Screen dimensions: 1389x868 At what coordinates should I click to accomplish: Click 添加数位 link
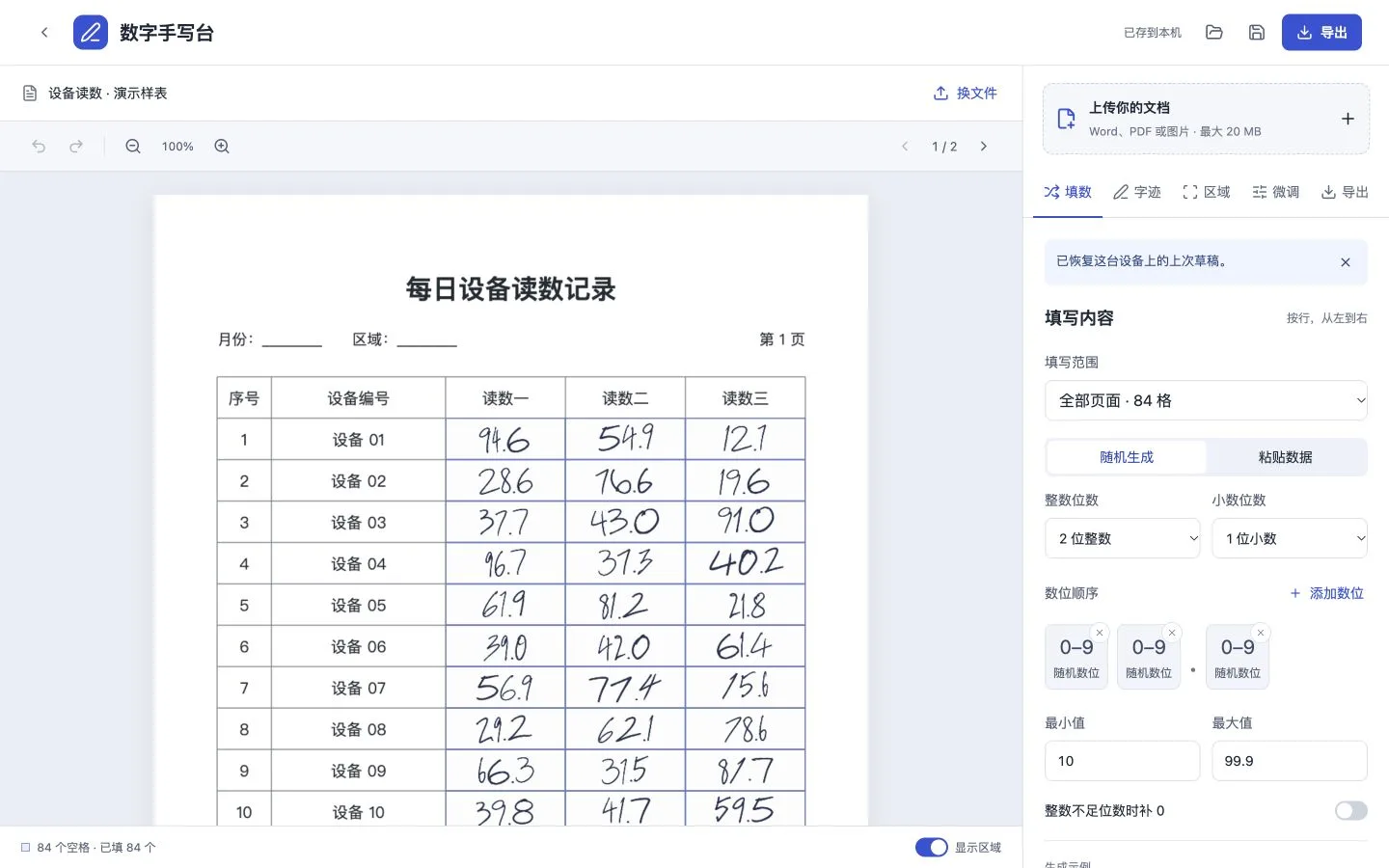click(1327, 593)
